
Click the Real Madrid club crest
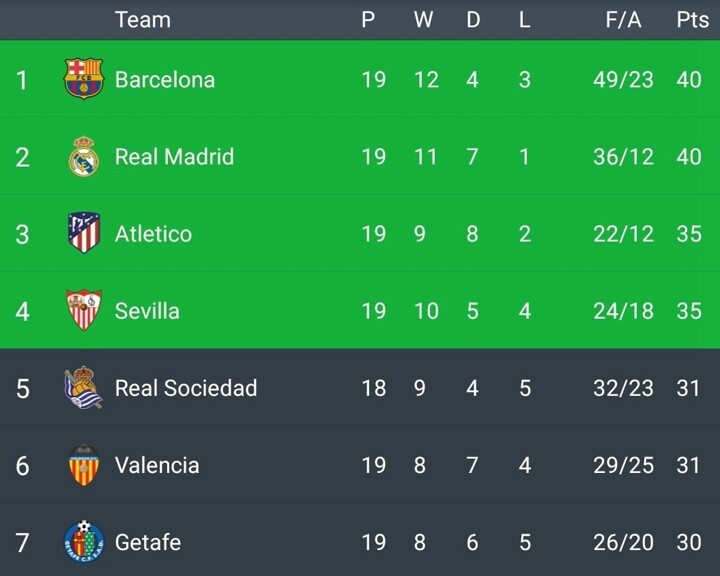(x=84, y=157)
